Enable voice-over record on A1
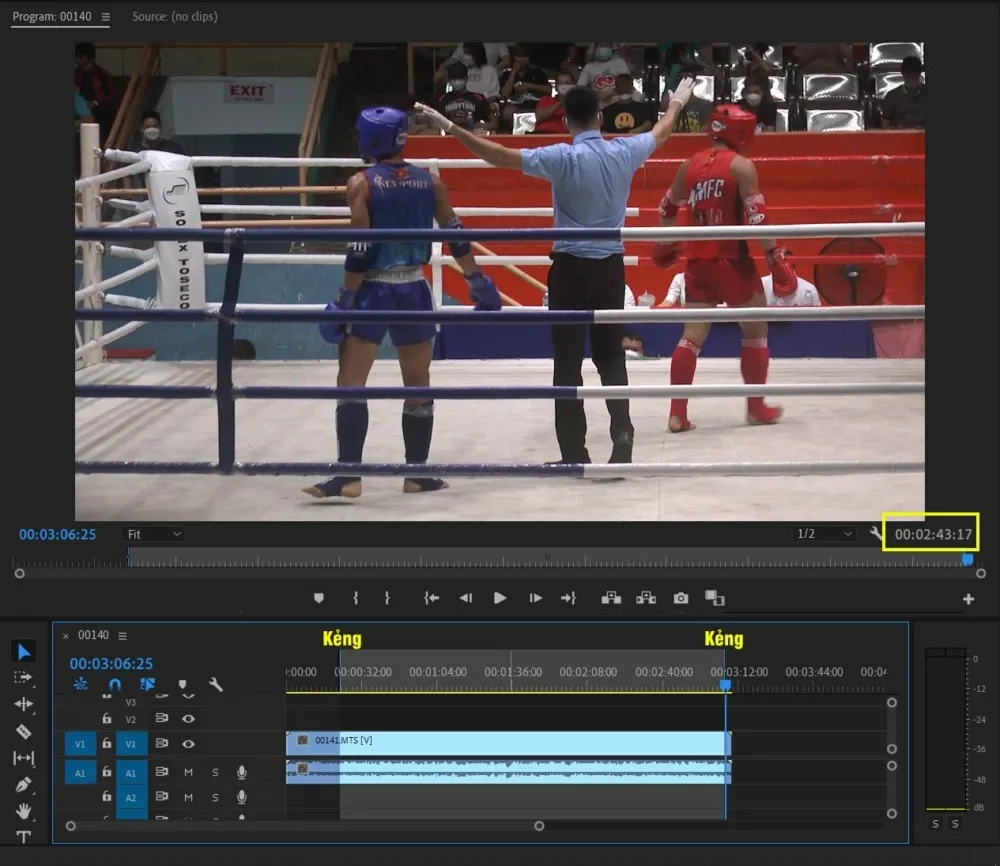This screenshot has height=866, width=1000. point(242,772)
